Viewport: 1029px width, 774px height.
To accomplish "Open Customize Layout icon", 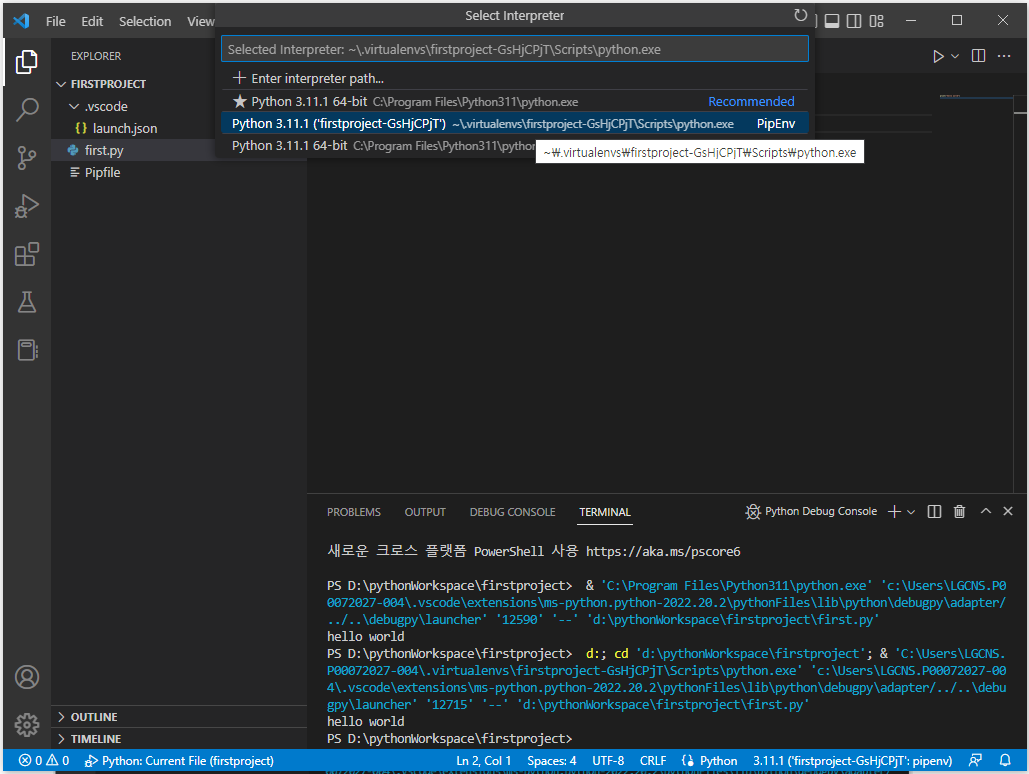I will click(876, 21).
